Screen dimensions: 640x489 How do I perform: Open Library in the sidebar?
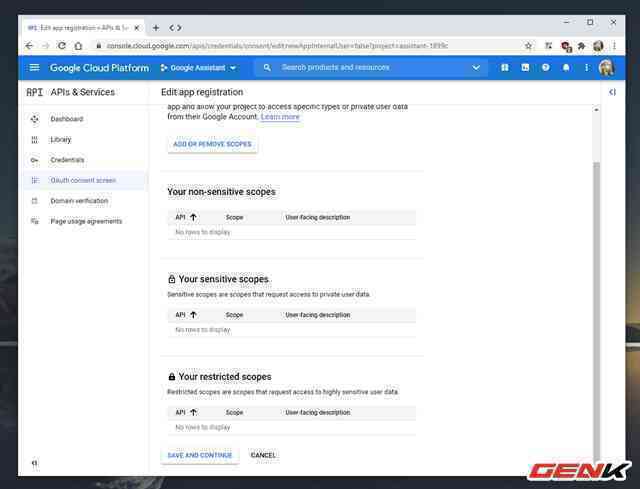click(x=60, y=140)
